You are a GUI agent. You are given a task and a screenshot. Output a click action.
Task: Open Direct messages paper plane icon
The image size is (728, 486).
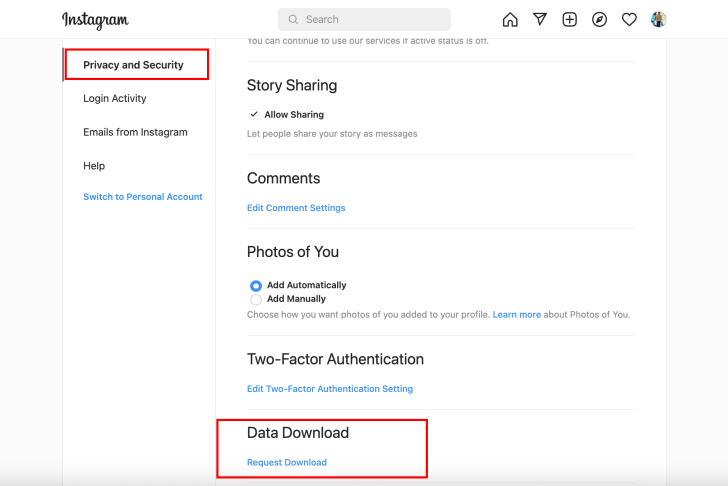tap(540, 19)
